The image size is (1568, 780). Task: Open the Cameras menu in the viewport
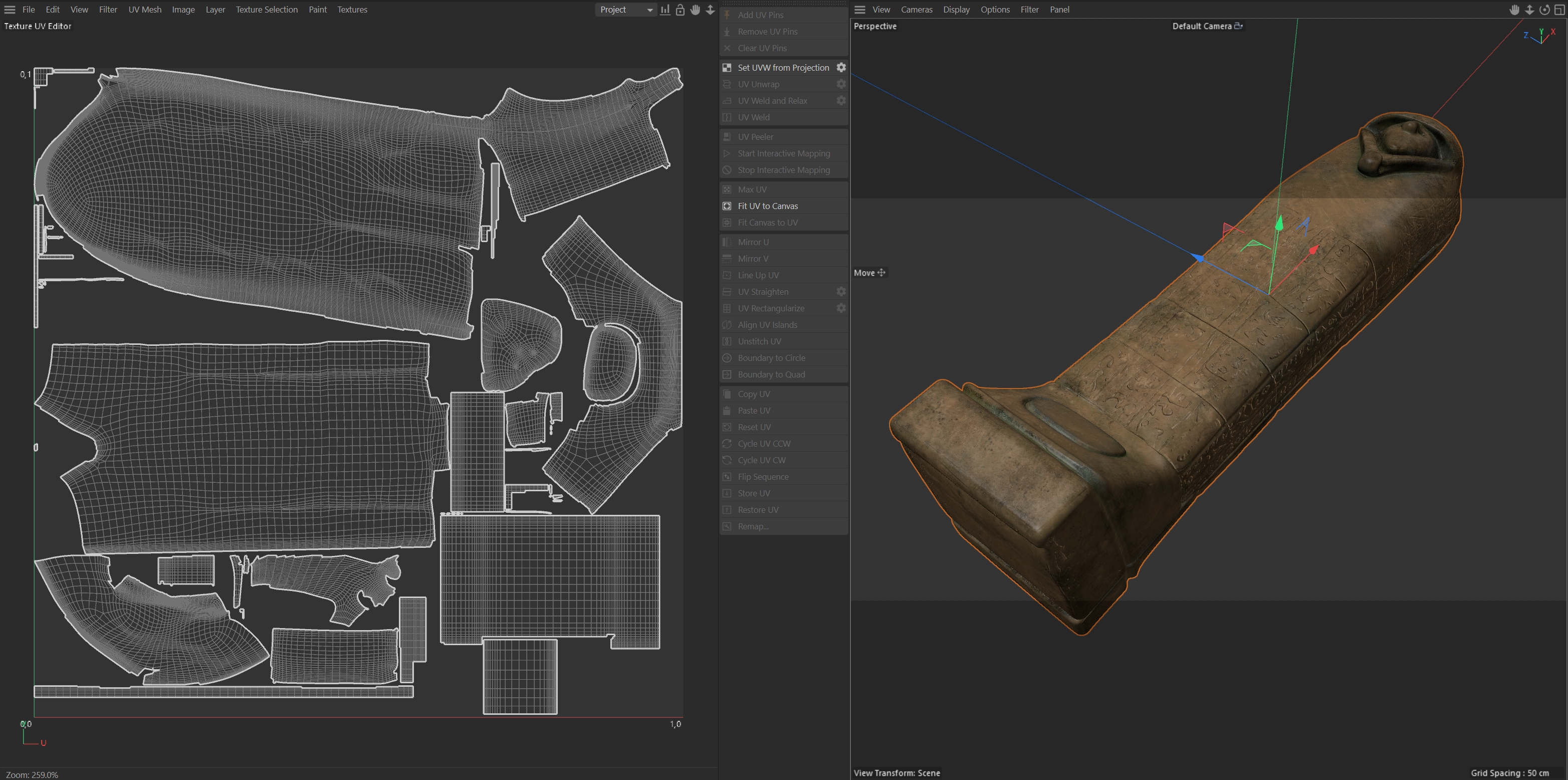[x=916, y=10]
